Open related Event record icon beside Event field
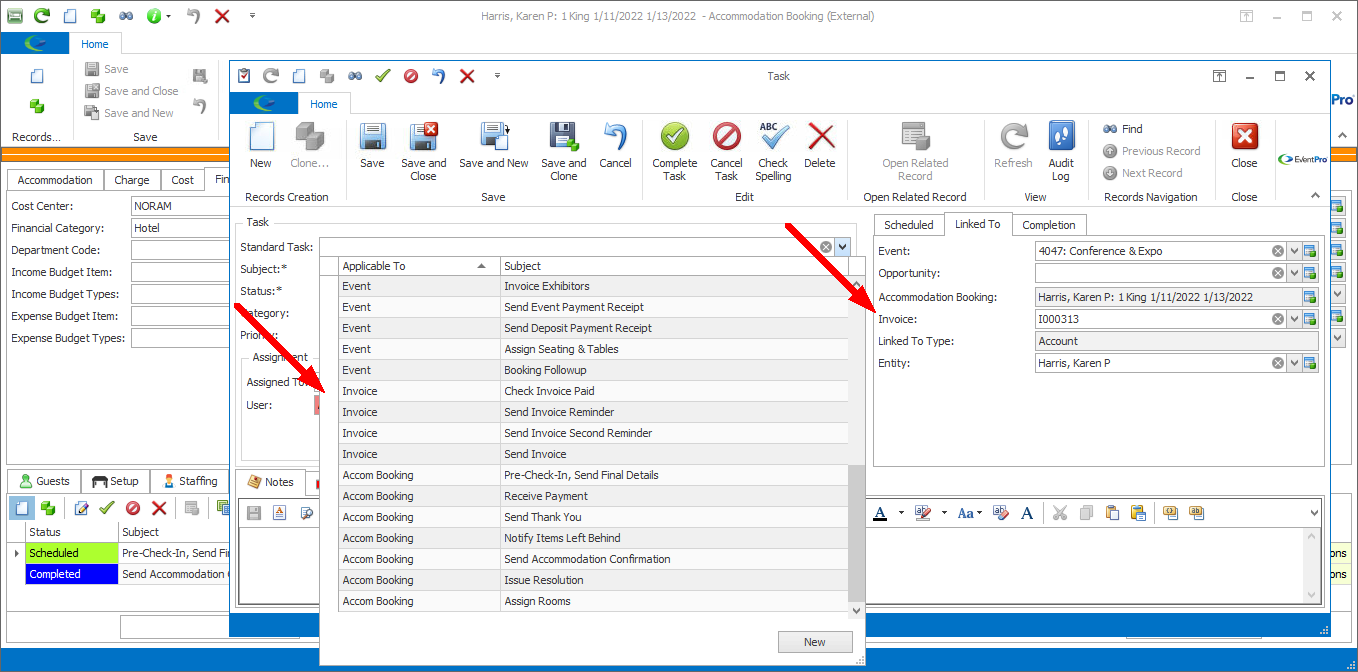The width and height of the screenshot is (1358, 672). [1310, 251]
